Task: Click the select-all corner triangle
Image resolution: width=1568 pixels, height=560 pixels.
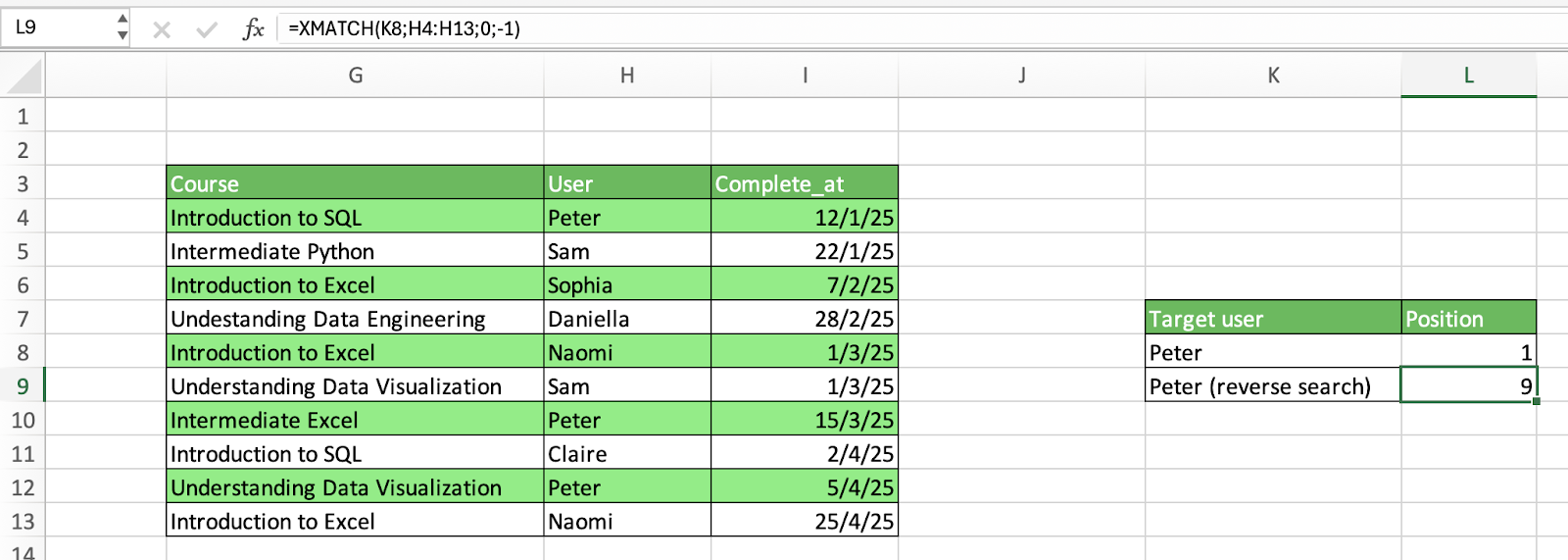Action: click(24, 76)
